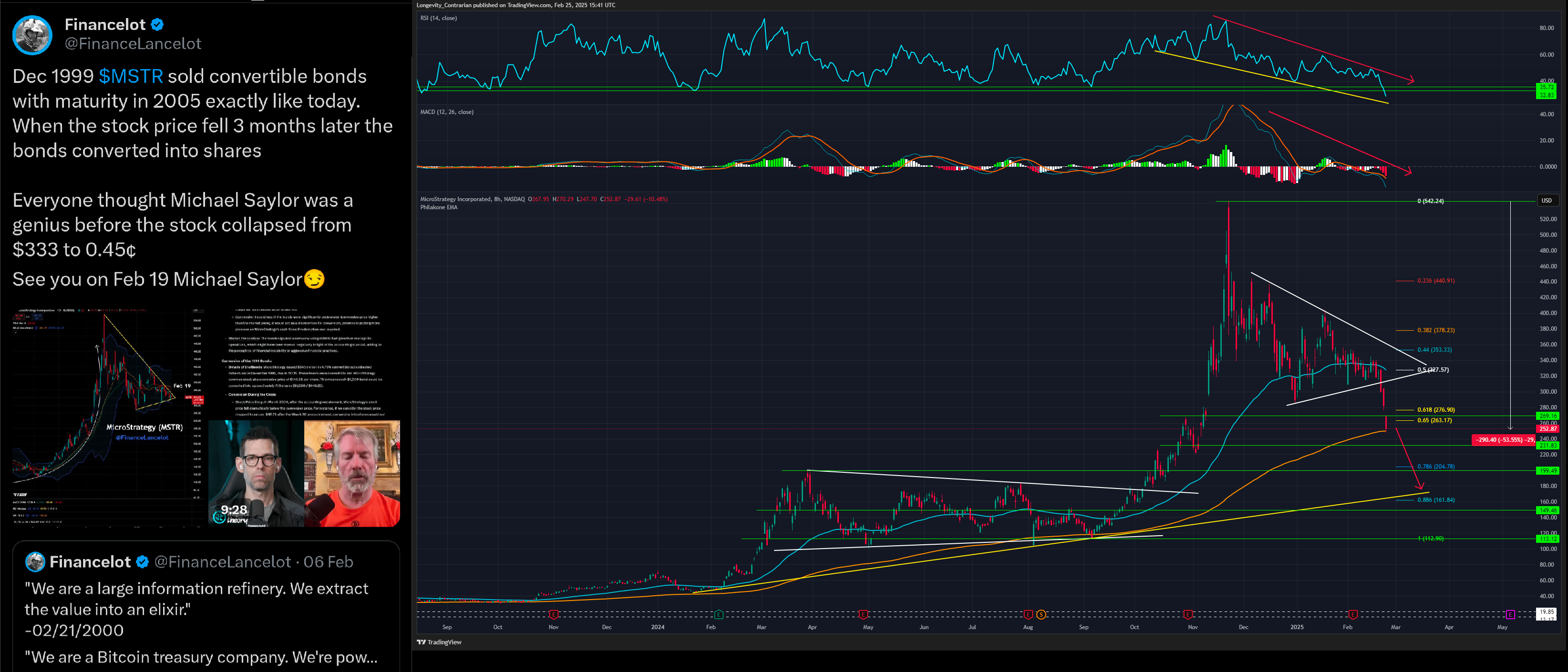This screenshot has height=672, width=1568.
Task: Click the −290.40 (−53.55%) measurement label
Action: click(1503, 440)
